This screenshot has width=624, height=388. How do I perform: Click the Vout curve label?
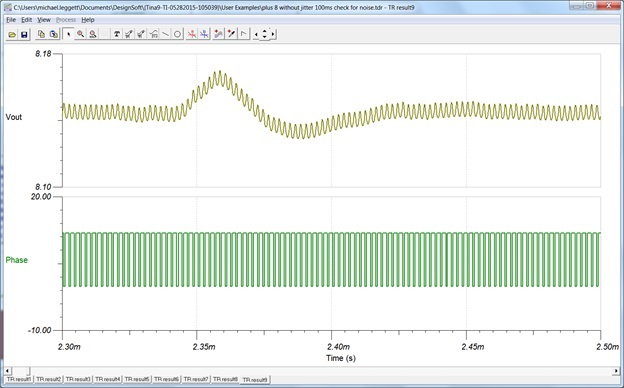click(14, 117)
